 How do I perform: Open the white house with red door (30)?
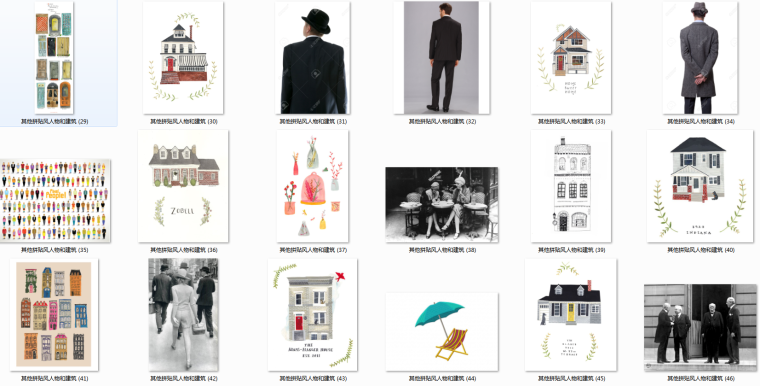click(183, 58)
